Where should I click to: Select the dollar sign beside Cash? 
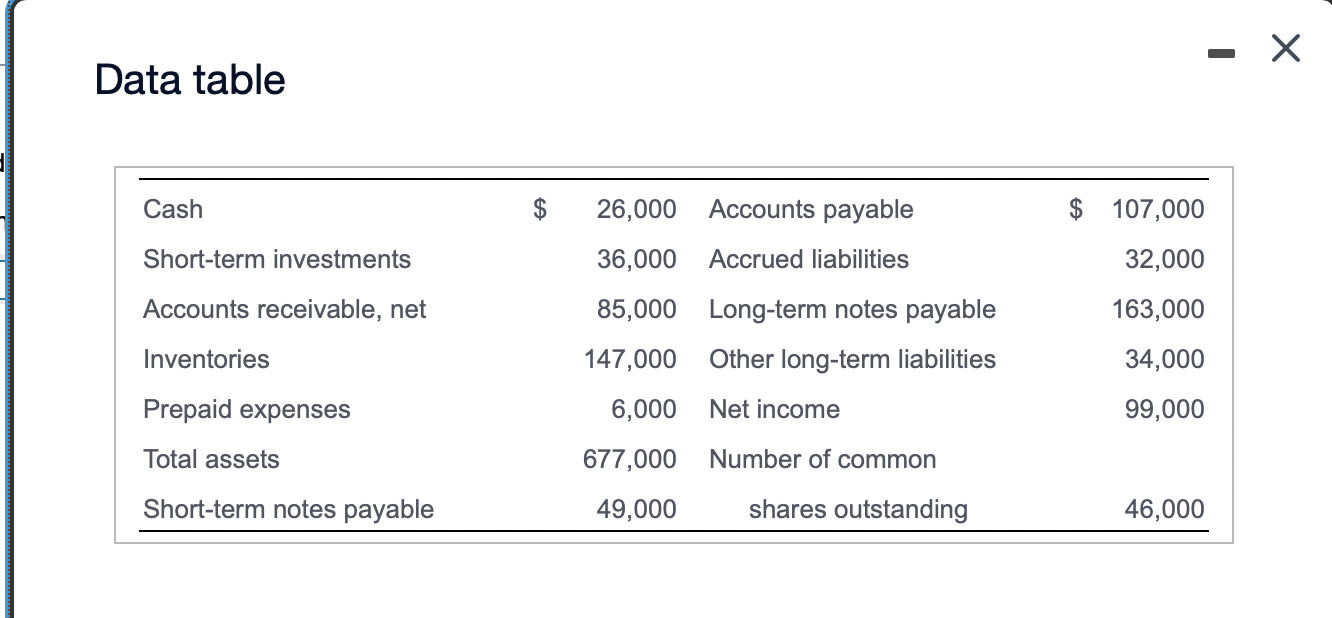(538, 209)
